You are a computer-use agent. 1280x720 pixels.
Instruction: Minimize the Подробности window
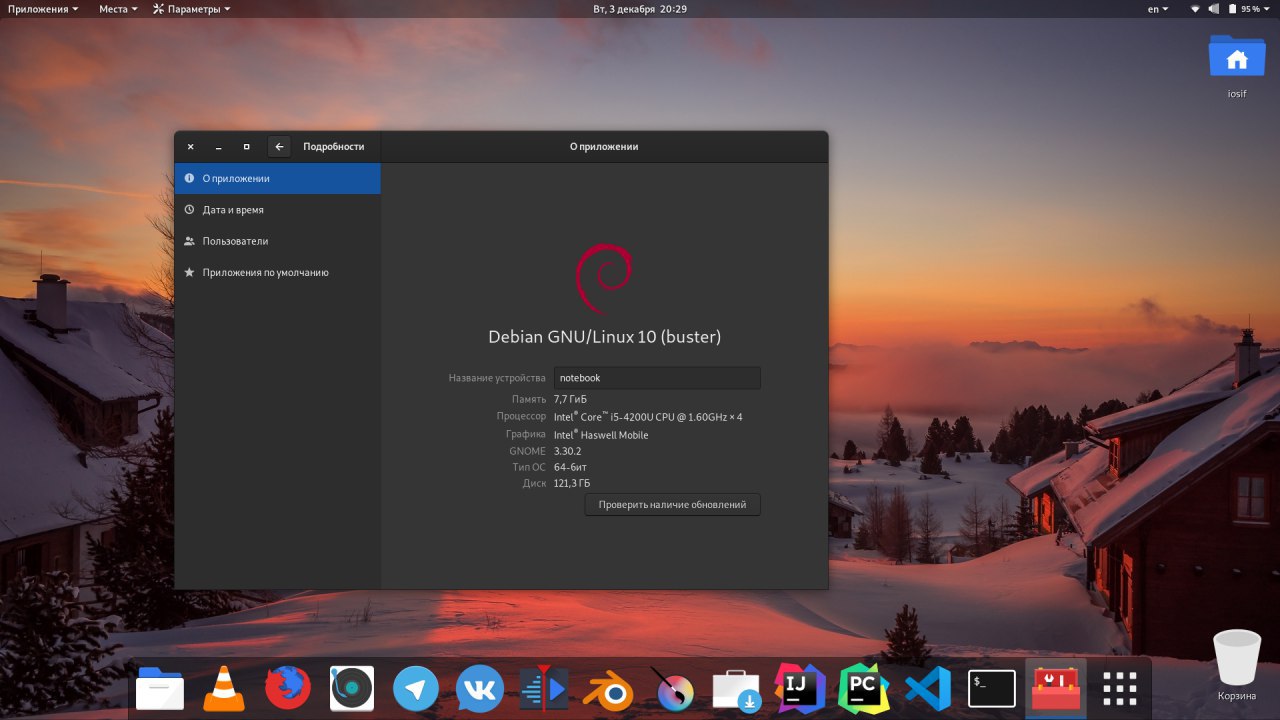(x=218, y=147)
